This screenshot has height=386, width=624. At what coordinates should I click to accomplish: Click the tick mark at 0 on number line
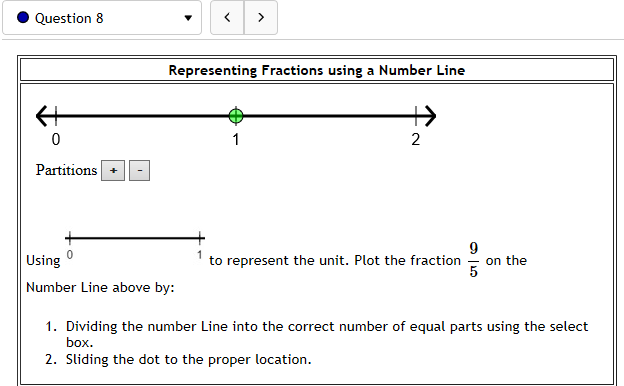coord(56,116)
